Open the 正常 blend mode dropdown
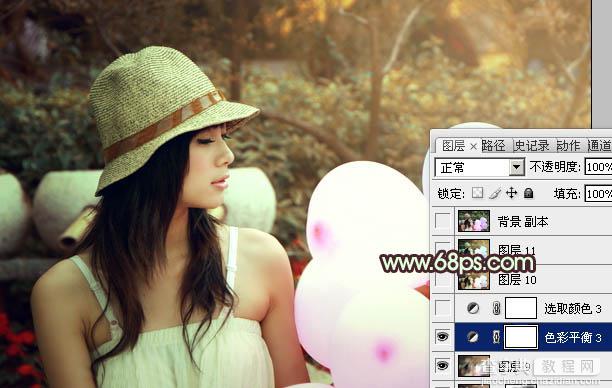 click(516, 167)
